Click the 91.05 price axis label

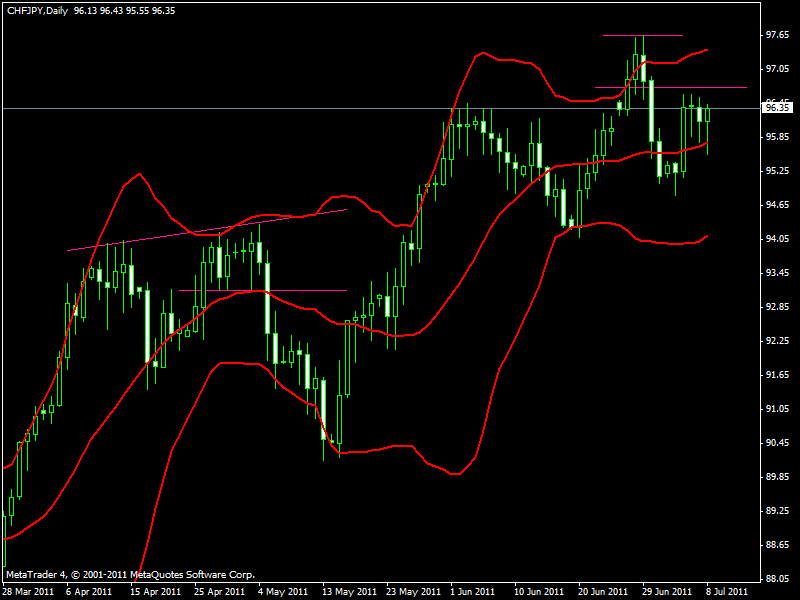[778, 409]
